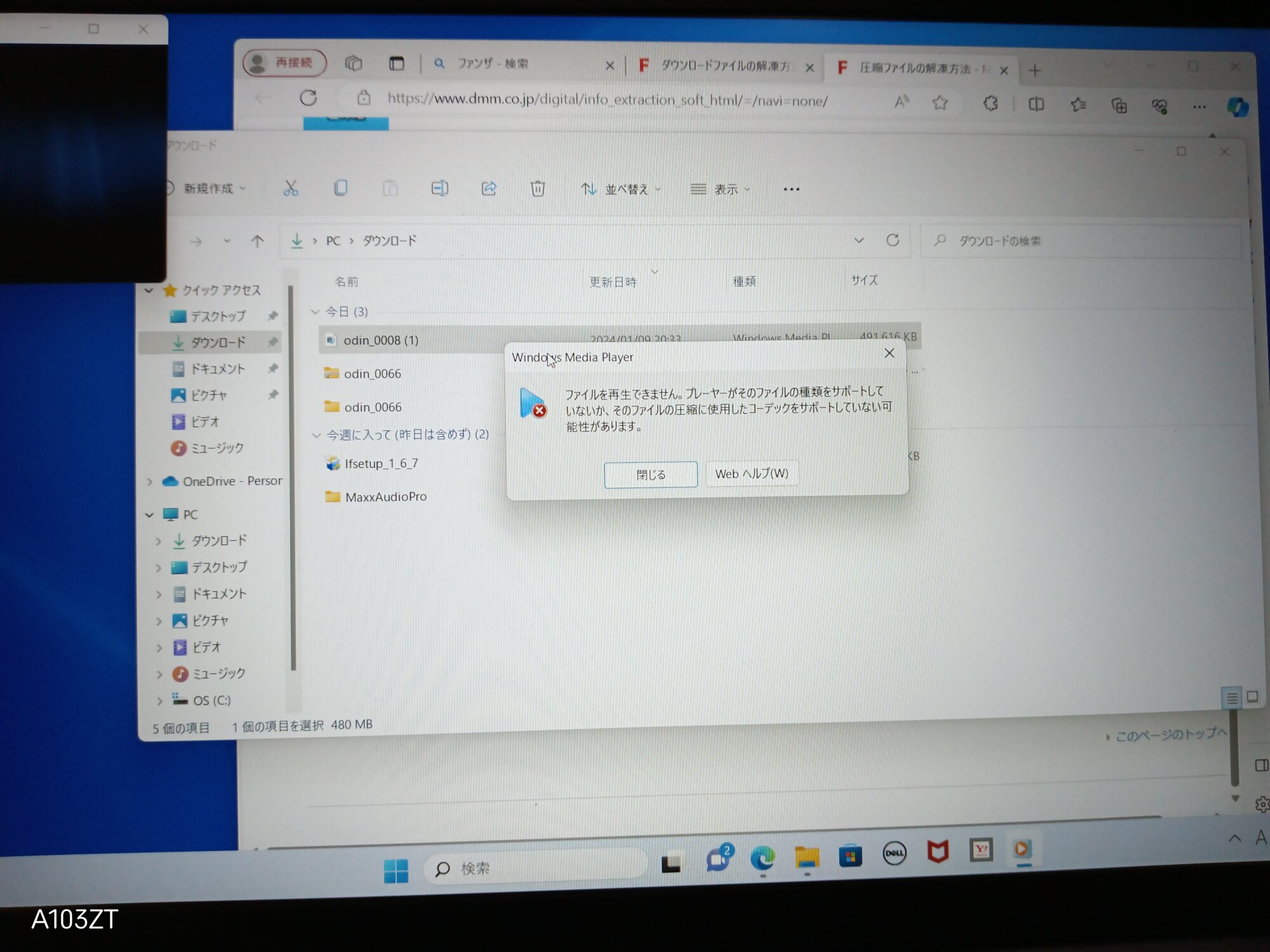Select odin_0008 (1) file row
This screenshot has width=1270, height=952.
tap(620, 338)
